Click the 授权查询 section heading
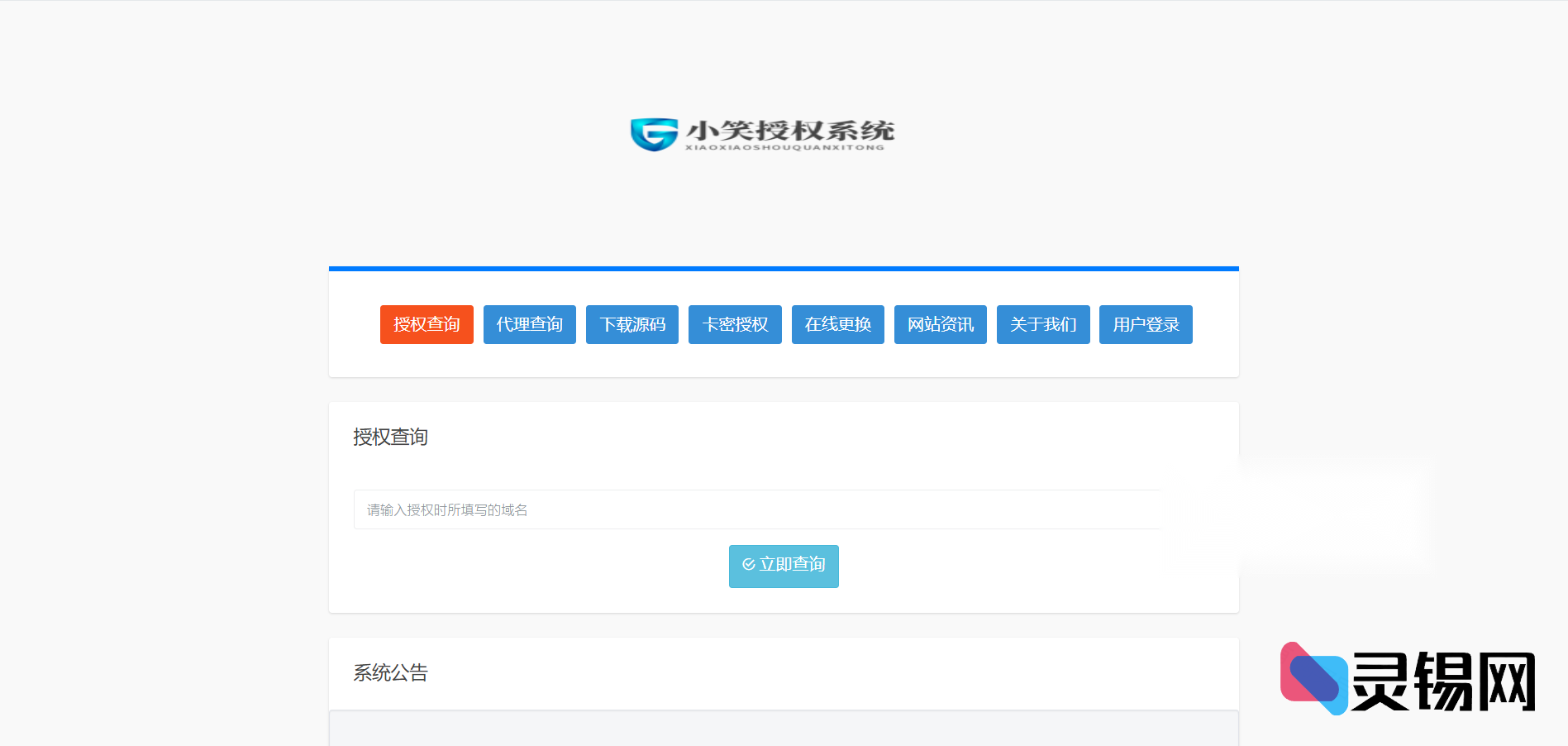1568x746 pixels. pos(391,437)
